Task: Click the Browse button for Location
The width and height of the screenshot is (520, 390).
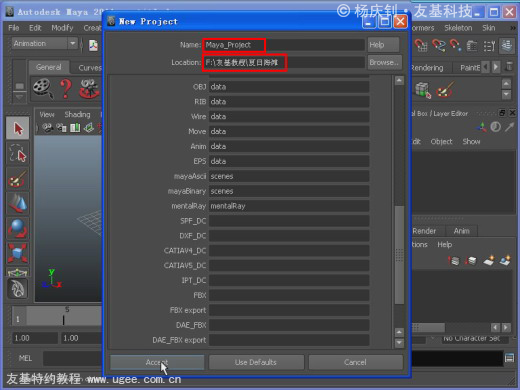Action: (x=384, y=62)
